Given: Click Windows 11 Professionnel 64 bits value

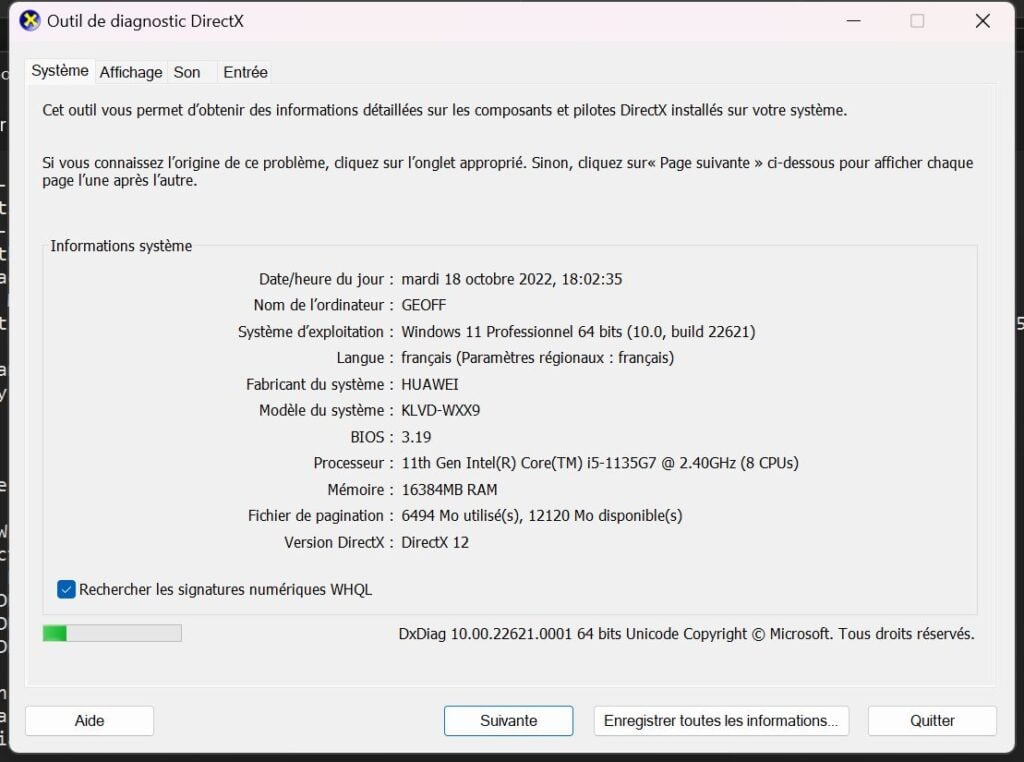Looking at the screenshot, I should [578, 332].
